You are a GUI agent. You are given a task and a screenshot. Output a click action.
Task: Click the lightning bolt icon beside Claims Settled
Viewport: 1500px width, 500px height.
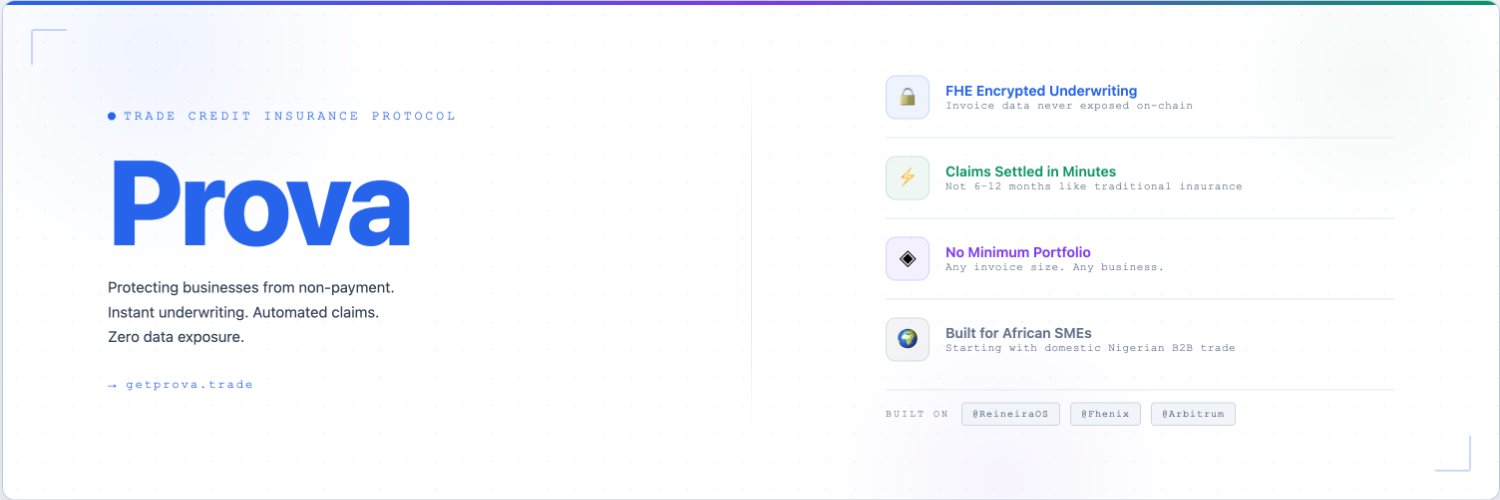click(x=907, y=178)
